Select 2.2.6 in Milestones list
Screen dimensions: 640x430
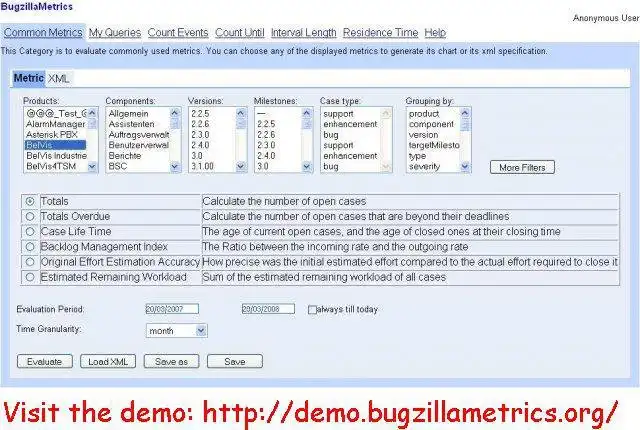coord(278,135)
